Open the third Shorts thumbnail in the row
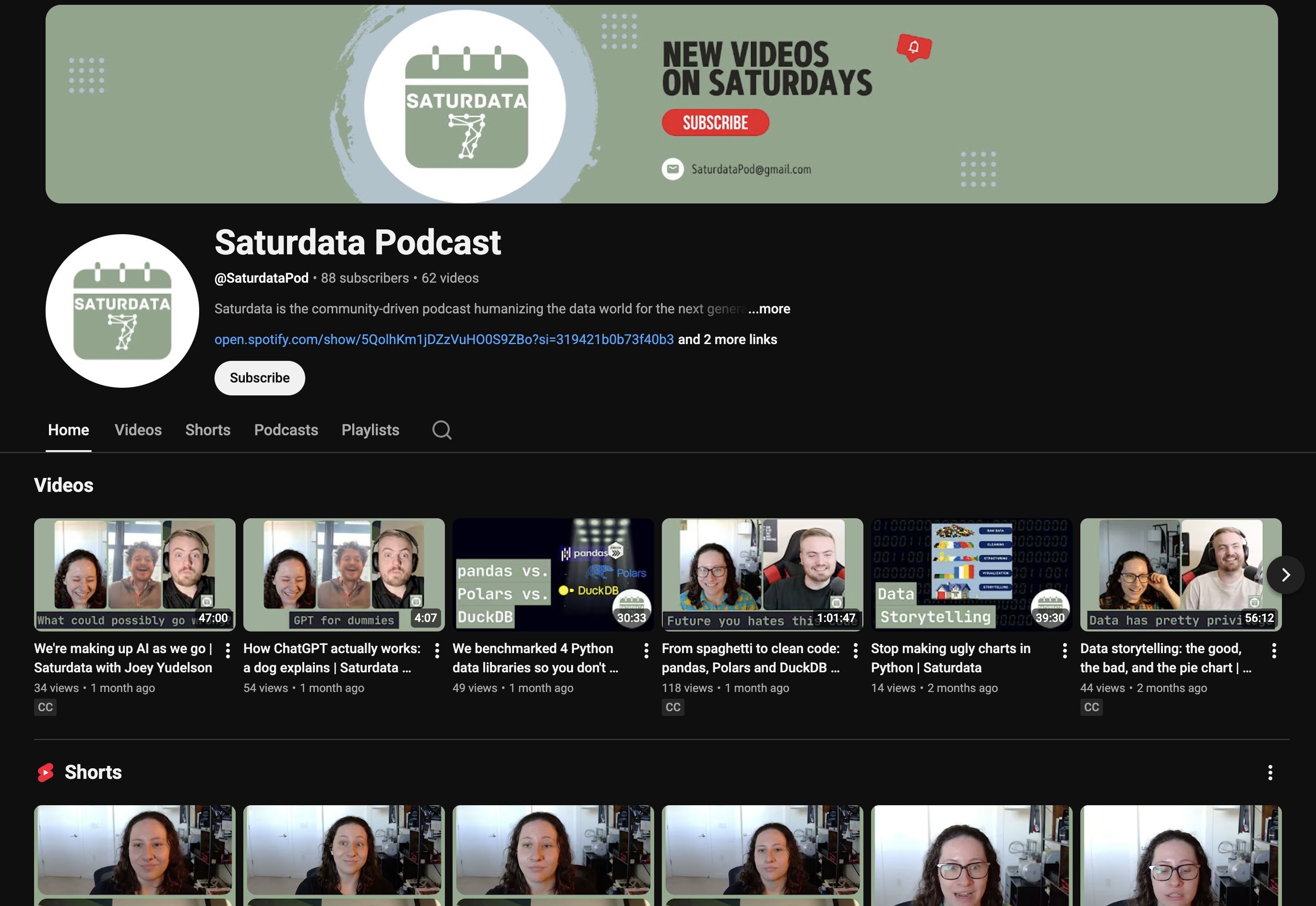 click(553, 856)
